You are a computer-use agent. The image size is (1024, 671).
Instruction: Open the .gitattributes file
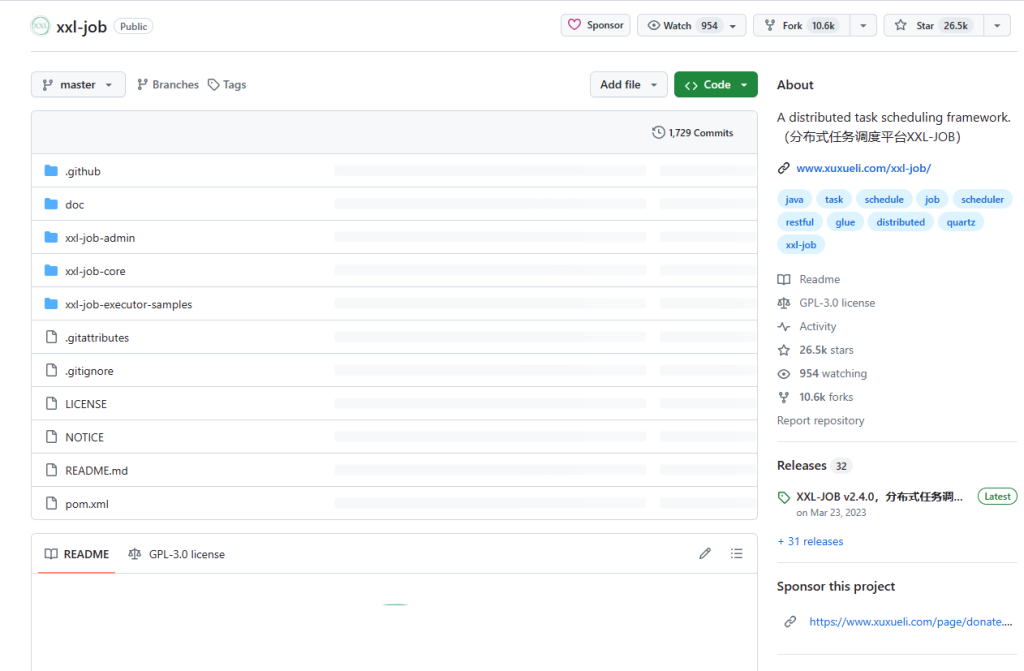click(x=97, y=338)
